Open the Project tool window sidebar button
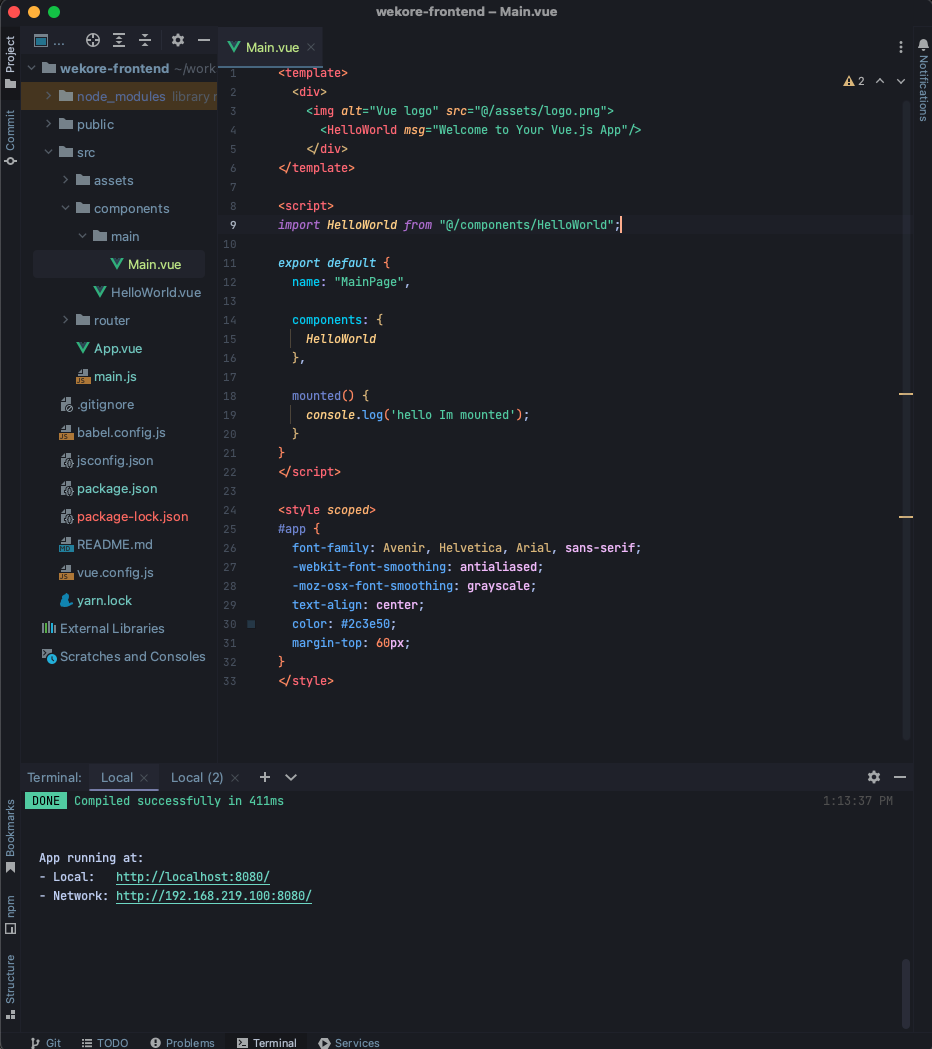Screen dimensions: 932x1049 (x=10, y=62)
